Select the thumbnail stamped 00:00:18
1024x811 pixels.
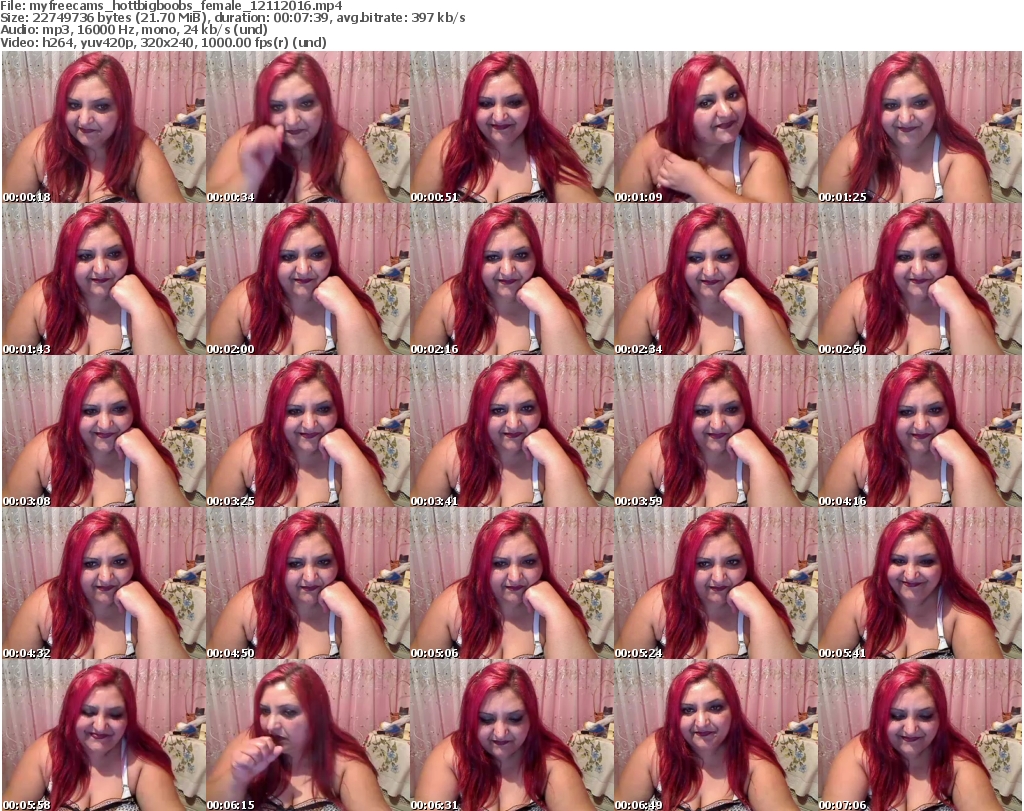pyautogui.click(x=104, y=127)
